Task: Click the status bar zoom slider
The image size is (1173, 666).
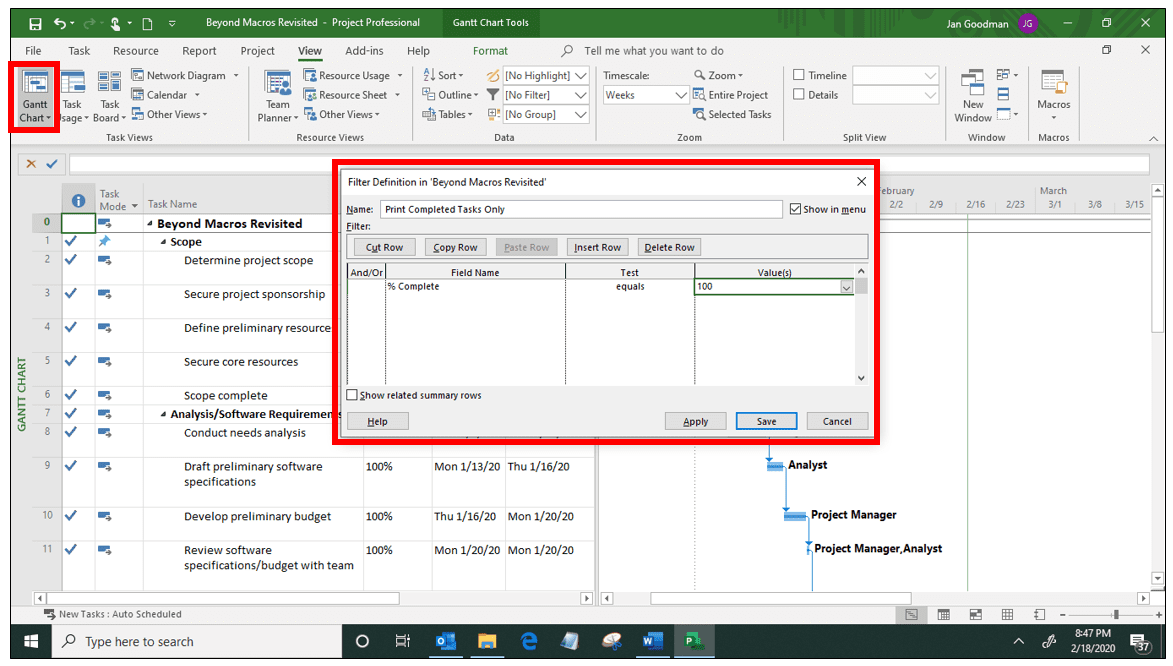Action: coord(1115,614)
